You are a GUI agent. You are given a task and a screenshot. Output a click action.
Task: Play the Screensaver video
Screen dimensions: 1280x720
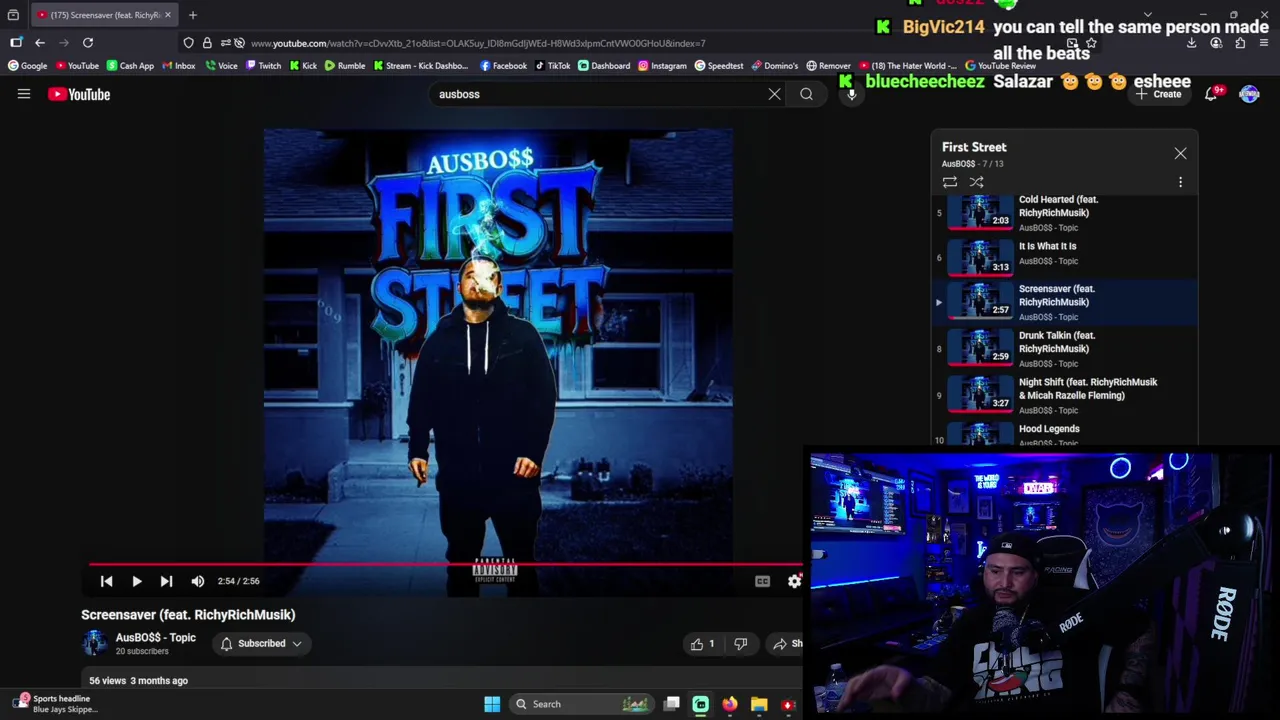point(137,581)
